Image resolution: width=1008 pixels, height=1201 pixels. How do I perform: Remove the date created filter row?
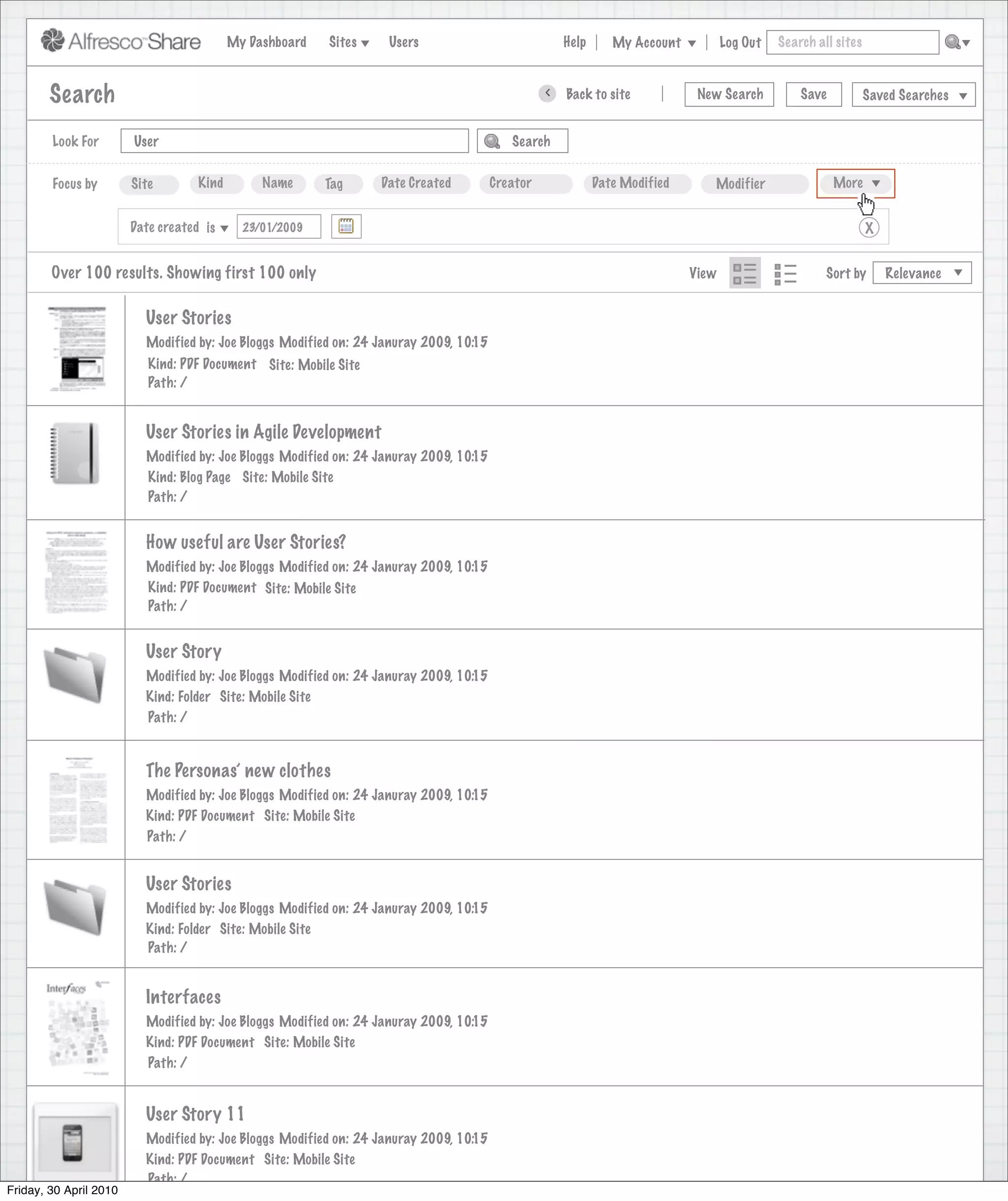[x=869, y=227]
